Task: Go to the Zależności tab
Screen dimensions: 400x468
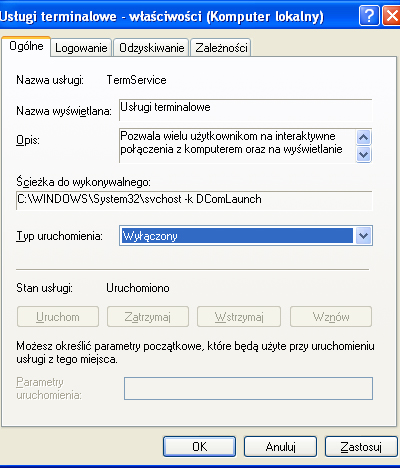Action: (221, 48)
